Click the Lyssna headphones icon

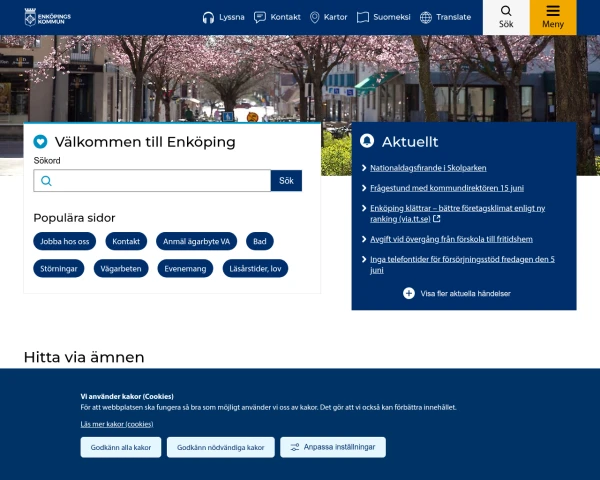tap(208, 18)
